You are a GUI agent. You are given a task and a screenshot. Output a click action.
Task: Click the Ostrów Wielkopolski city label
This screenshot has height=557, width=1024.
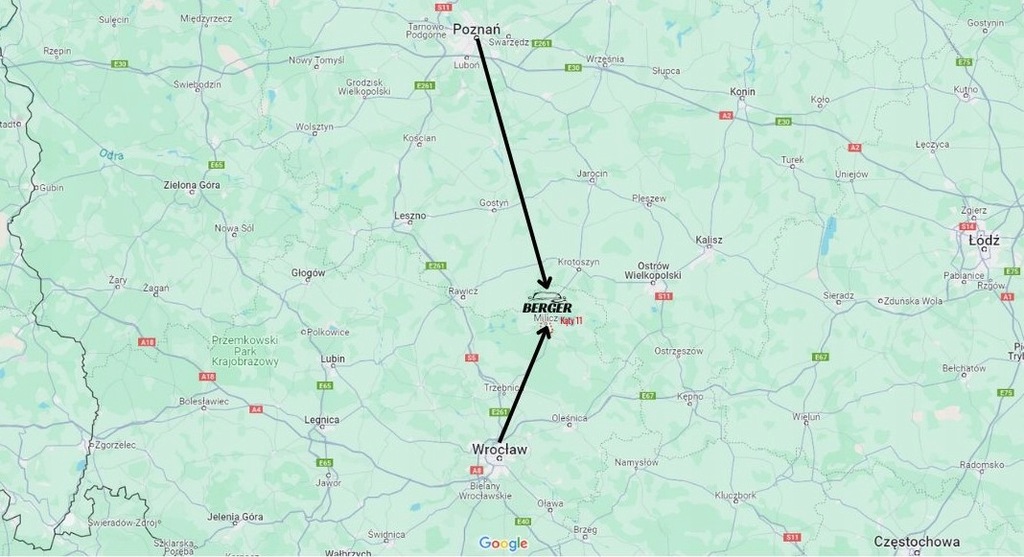(x=653, y=270)
